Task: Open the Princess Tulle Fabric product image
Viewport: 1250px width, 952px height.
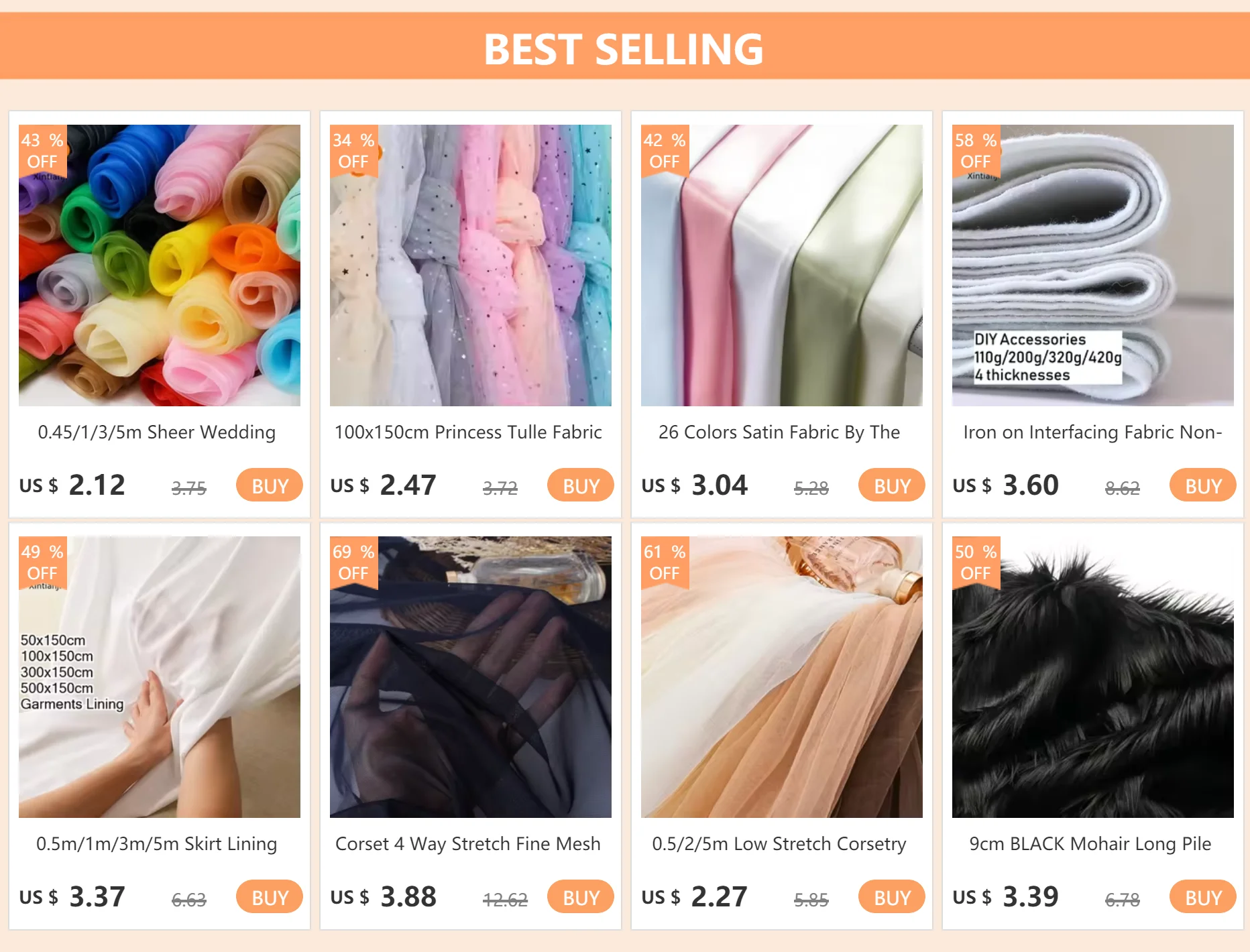Action: 471,265
